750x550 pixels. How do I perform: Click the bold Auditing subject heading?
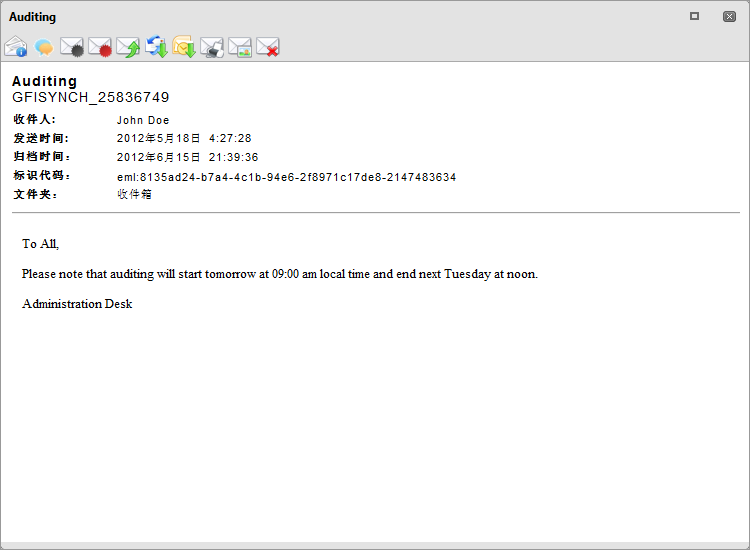44,81
